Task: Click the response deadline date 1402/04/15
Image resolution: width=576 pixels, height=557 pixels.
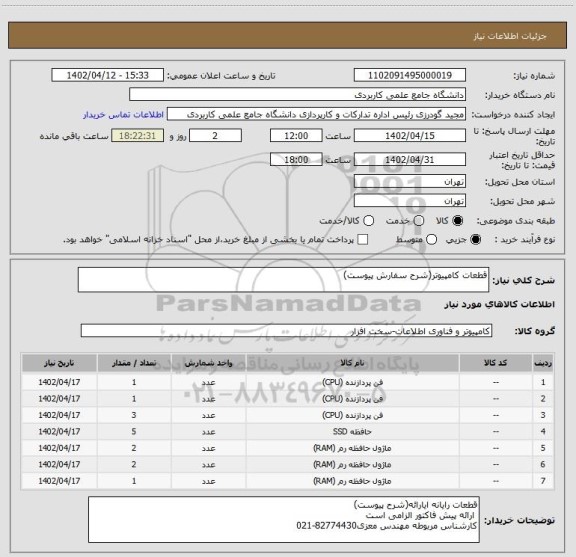Action: [410, 136]
